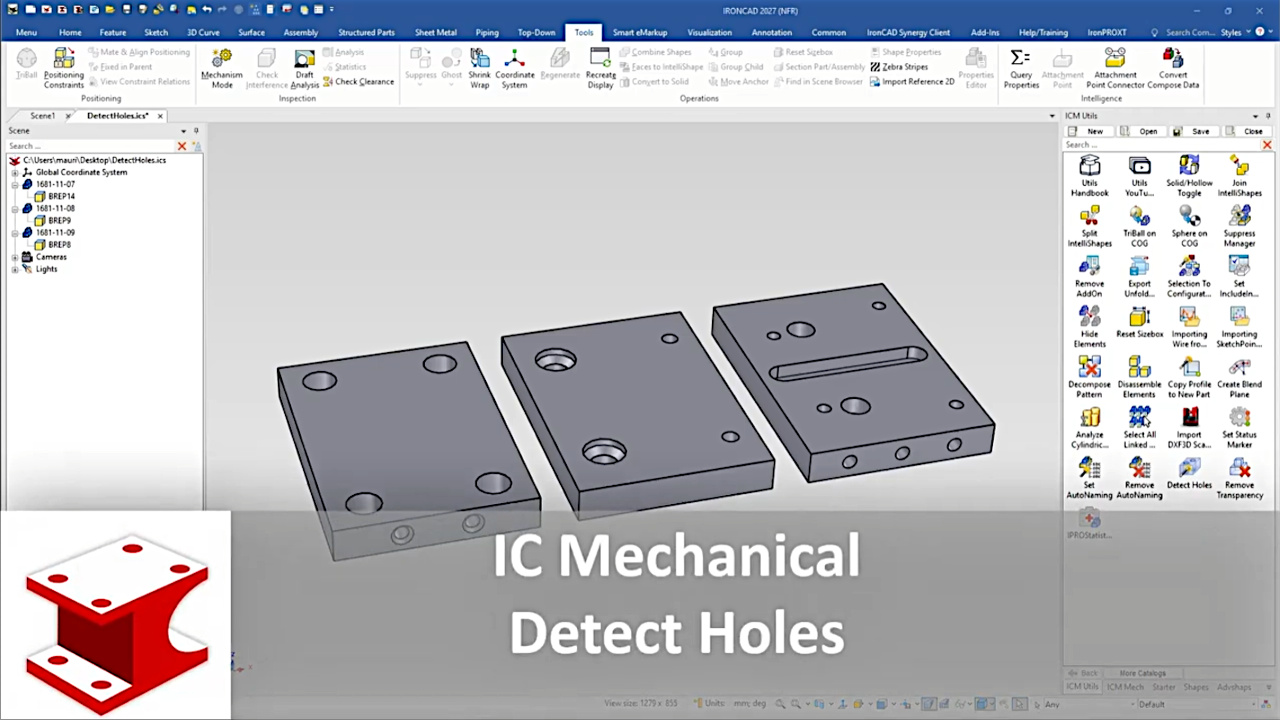
Task: Open the Visualization ribbon tab
Action: [709, 32]
